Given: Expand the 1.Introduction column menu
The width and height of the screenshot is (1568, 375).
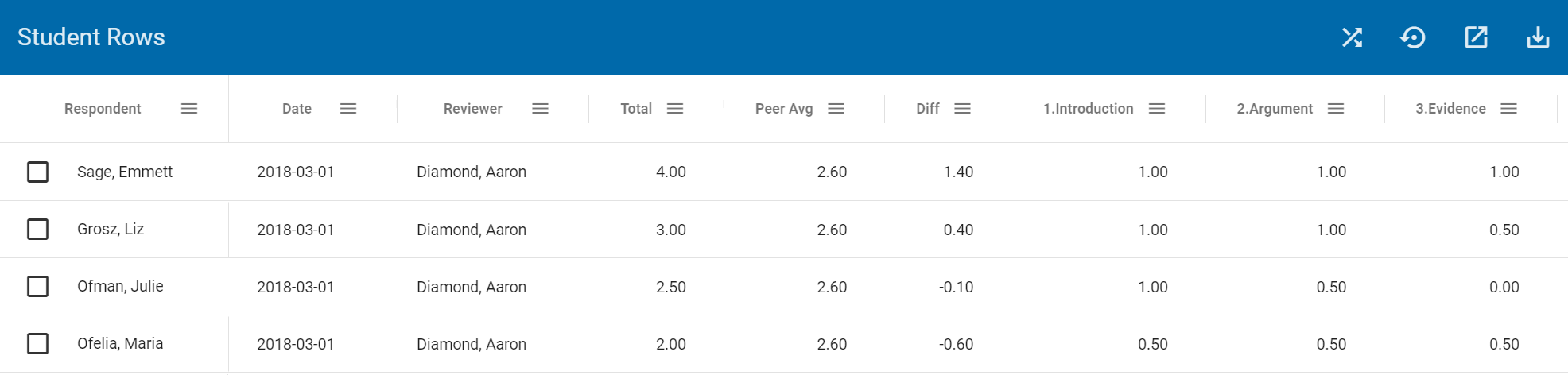Looking at the screenshot, I should click(x=1157, y=109).
